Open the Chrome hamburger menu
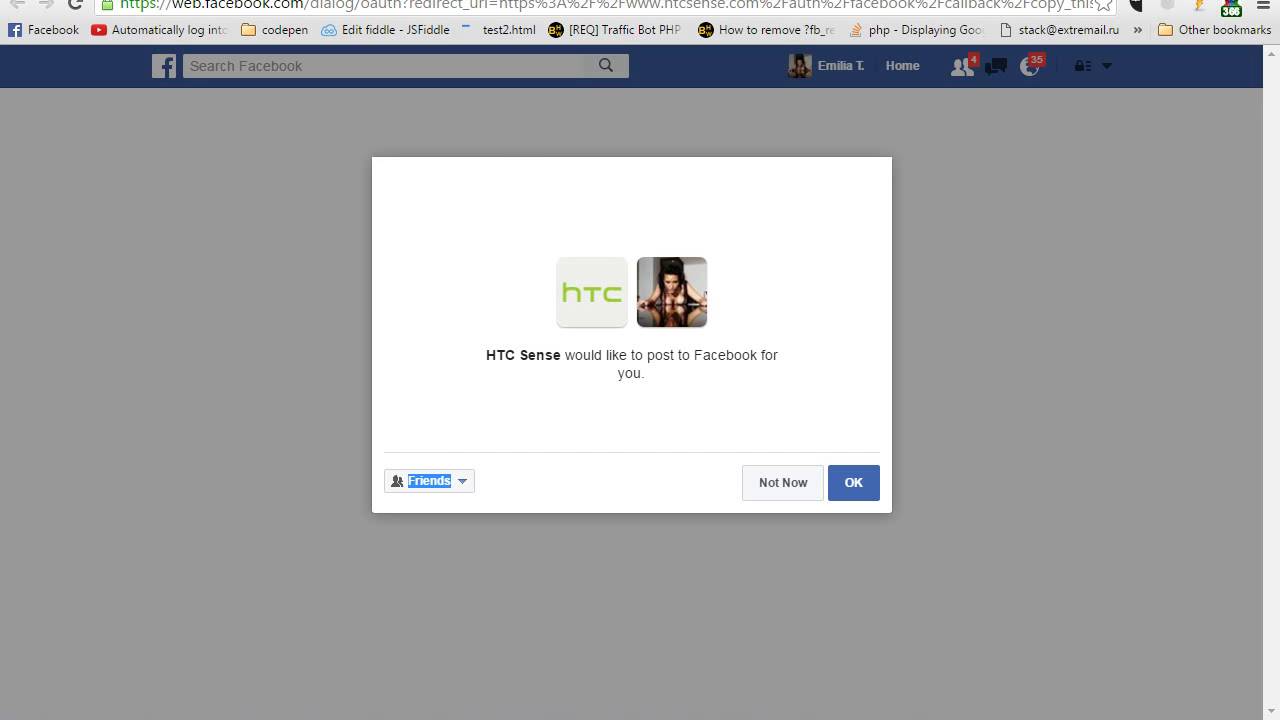This screenshot has height=720, width=1280. 1262,5
